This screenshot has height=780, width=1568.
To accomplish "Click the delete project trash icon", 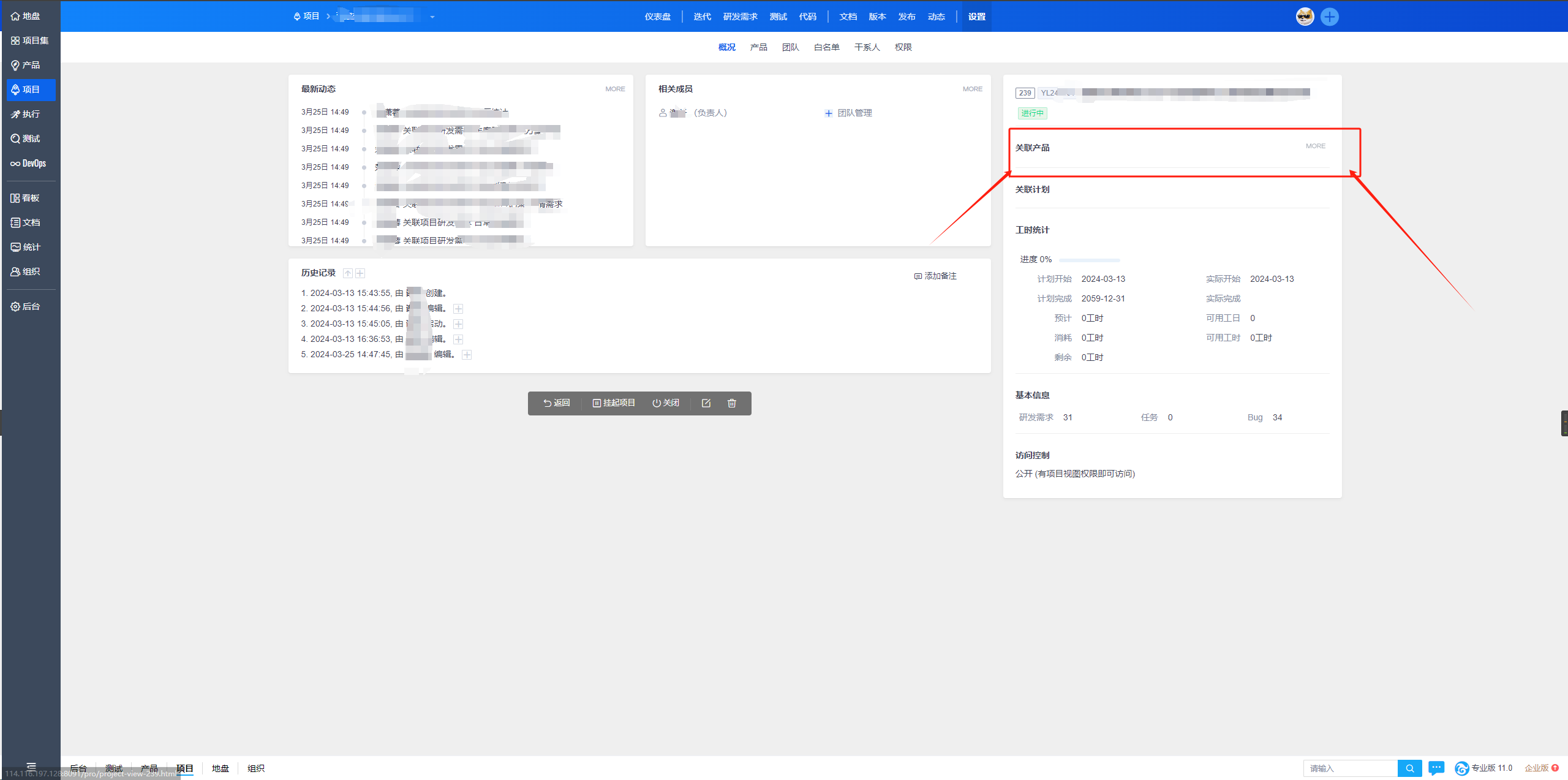I will click(x=731, y=403).
